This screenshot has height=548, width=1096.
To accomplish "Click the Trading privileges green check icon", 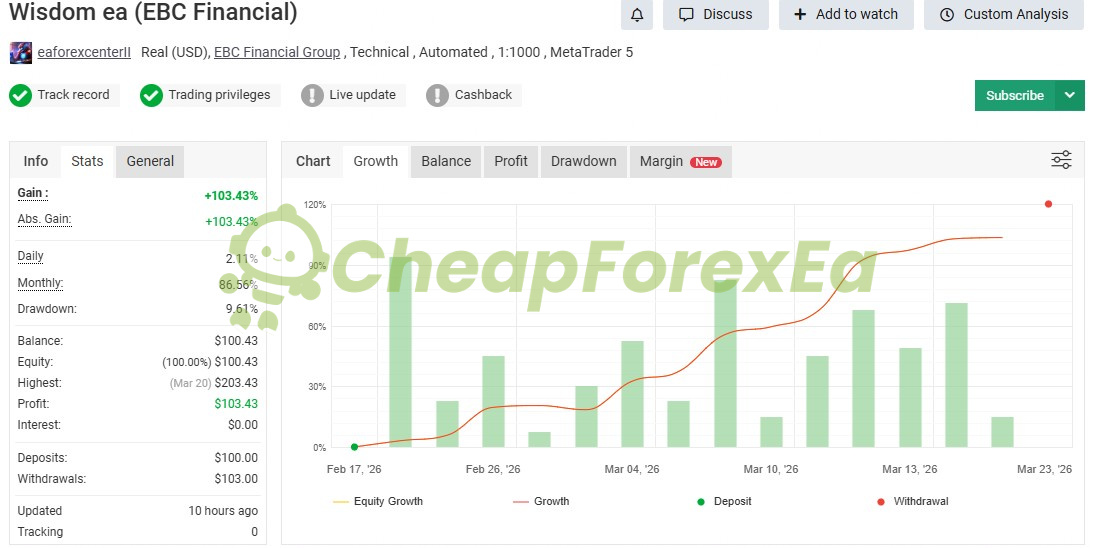I will [x=152, y=95].
